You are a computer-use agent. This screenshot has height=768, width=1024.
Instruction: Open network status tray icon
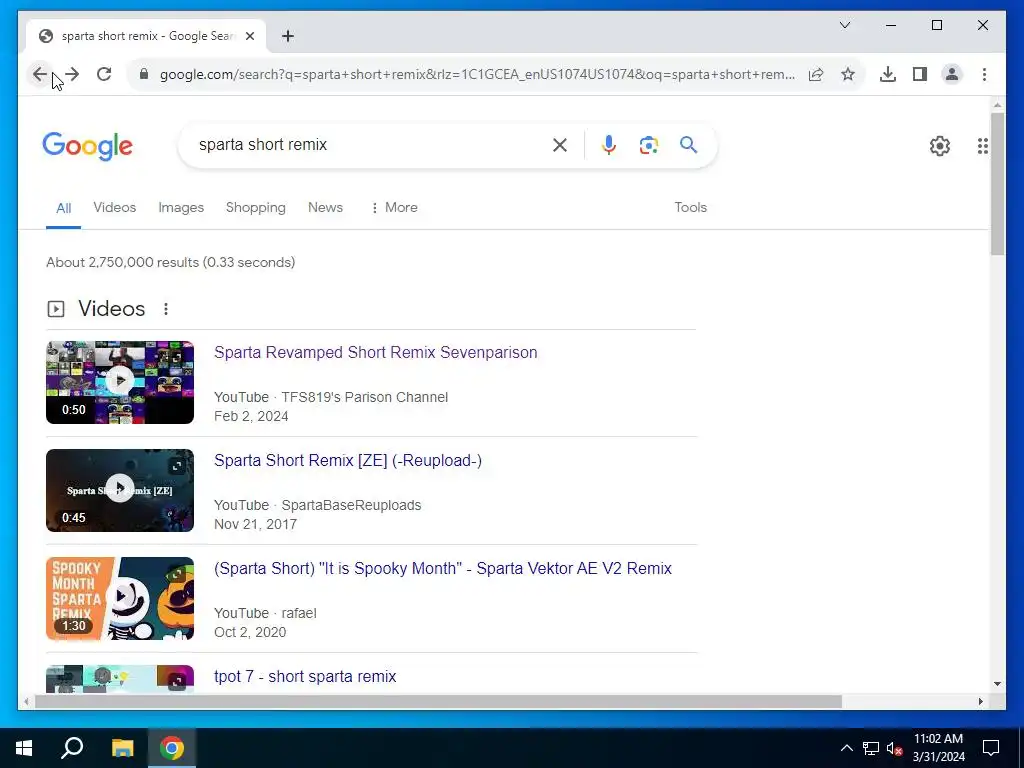coord(871,748)
